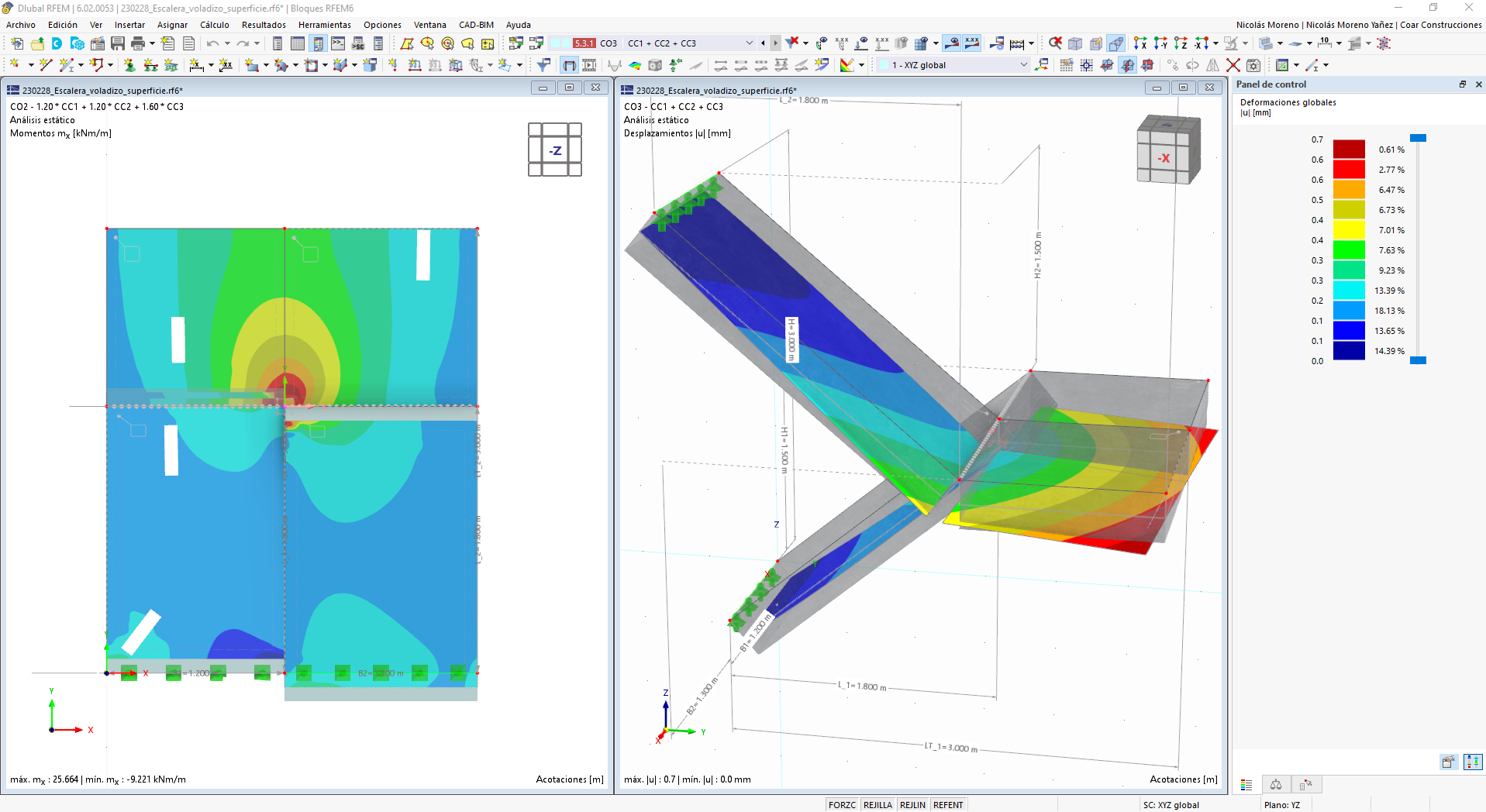The image size is (1486, 812).
Task: Insert a nodal support
Action: tap(129, 65)
